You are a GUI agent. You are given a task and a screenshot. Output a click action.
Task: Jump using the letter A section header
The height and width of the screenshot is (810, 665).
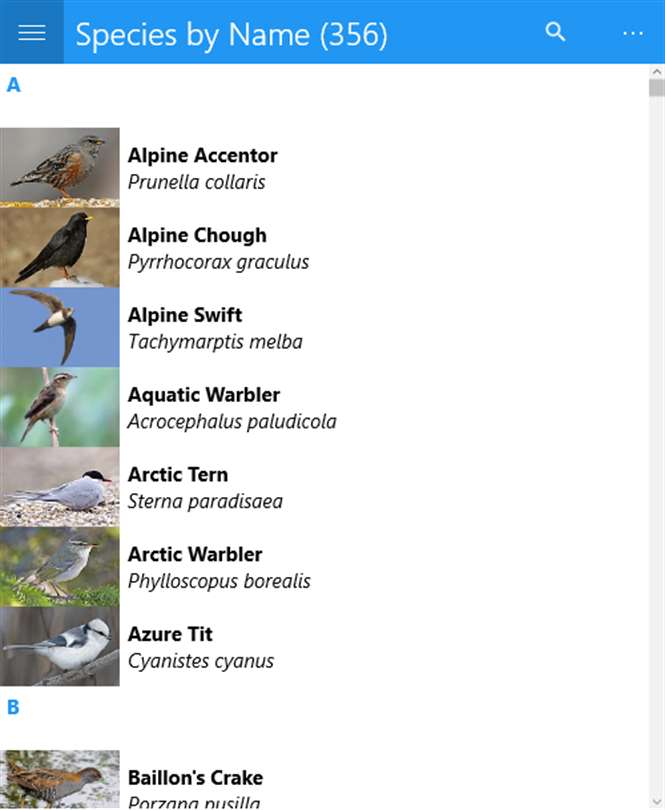click(14, 85)
